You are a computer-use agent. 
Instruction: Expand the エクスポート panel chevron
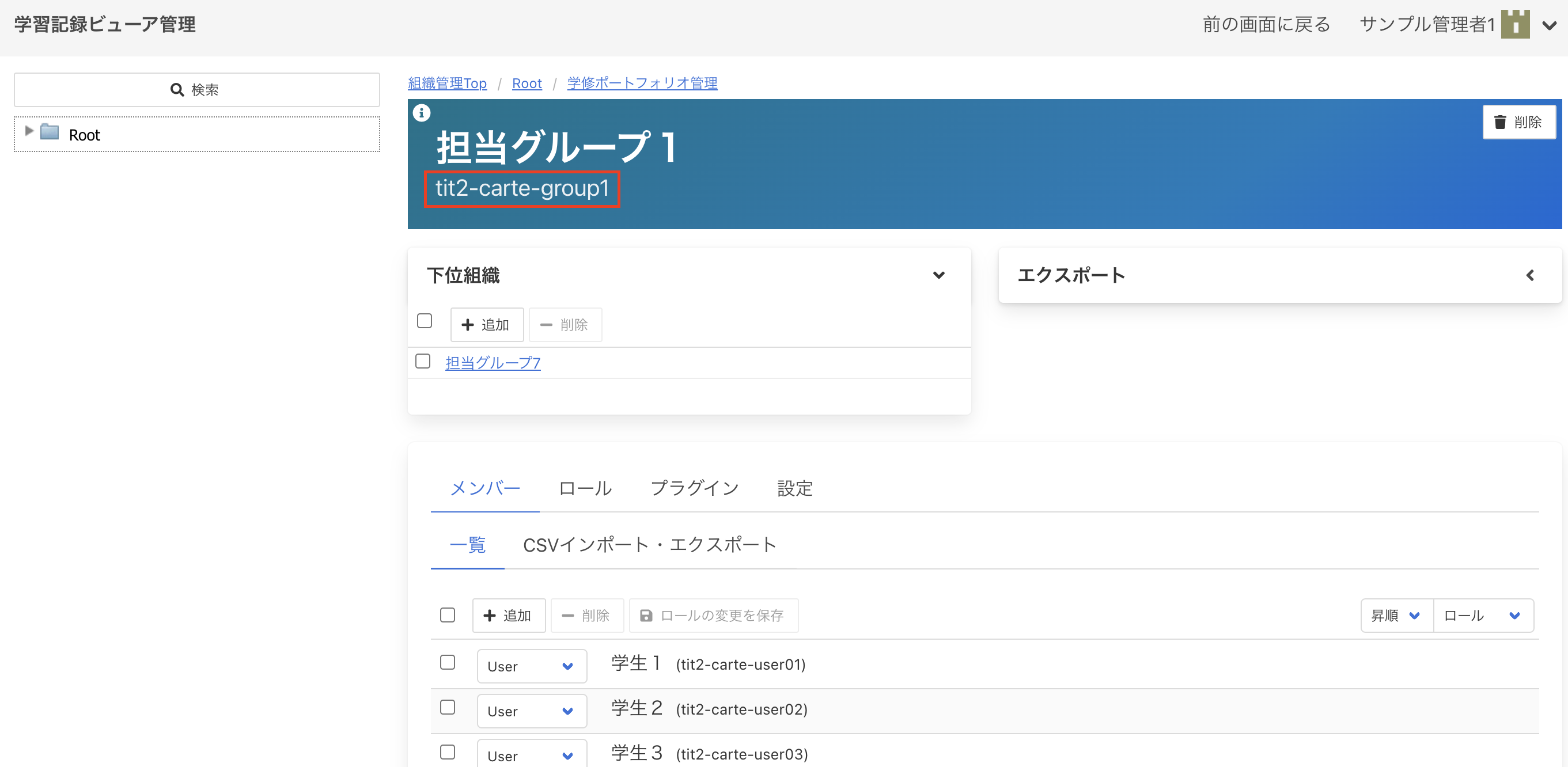click(x=1529, y=276)
